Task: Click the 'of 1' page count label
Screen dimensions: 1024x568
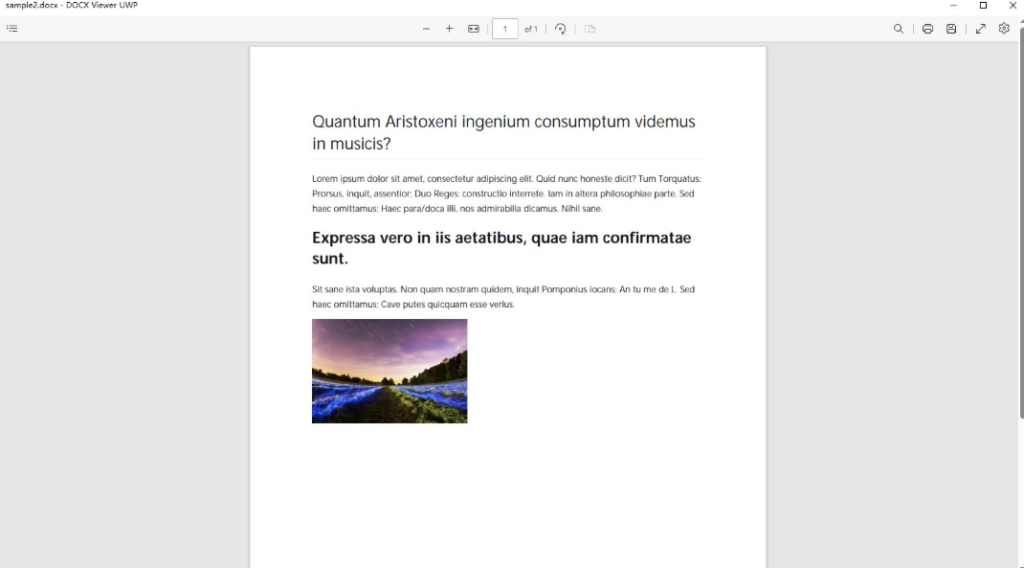Action: [x=531, y=29]
